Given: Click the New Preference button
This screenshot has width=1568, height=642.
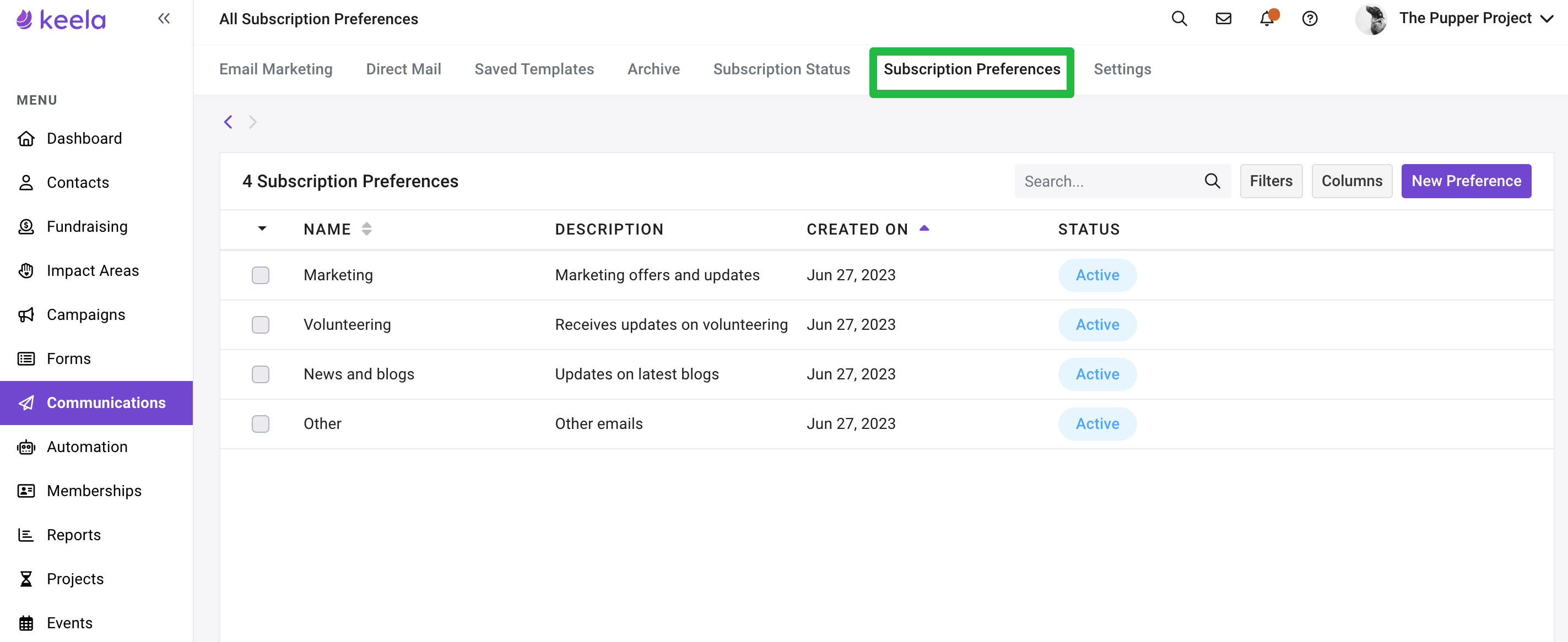Looking at the screenshot, I should click(x=1466, y=181).
